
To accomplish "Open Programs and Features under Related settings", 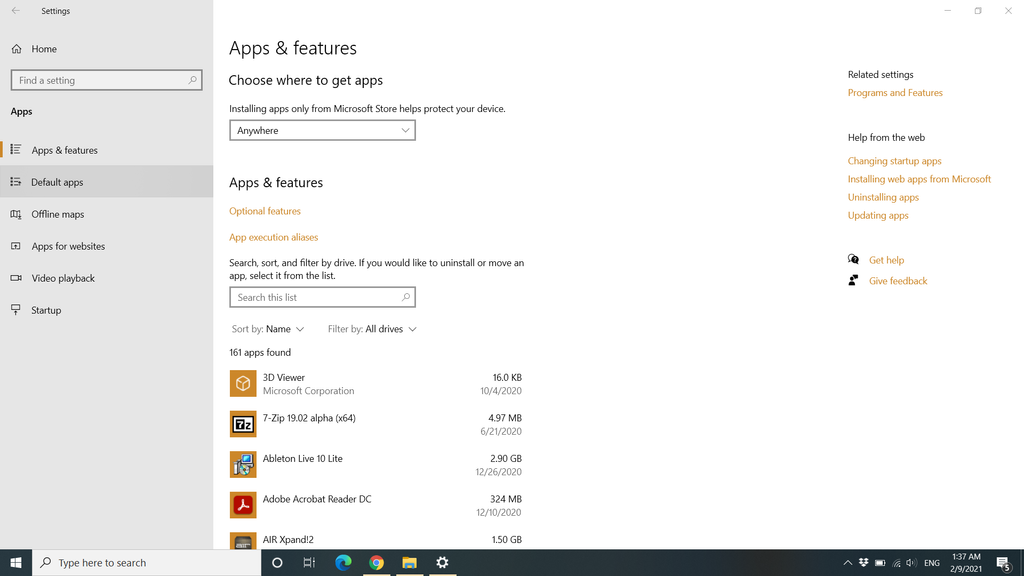I will tap(895, 92).
